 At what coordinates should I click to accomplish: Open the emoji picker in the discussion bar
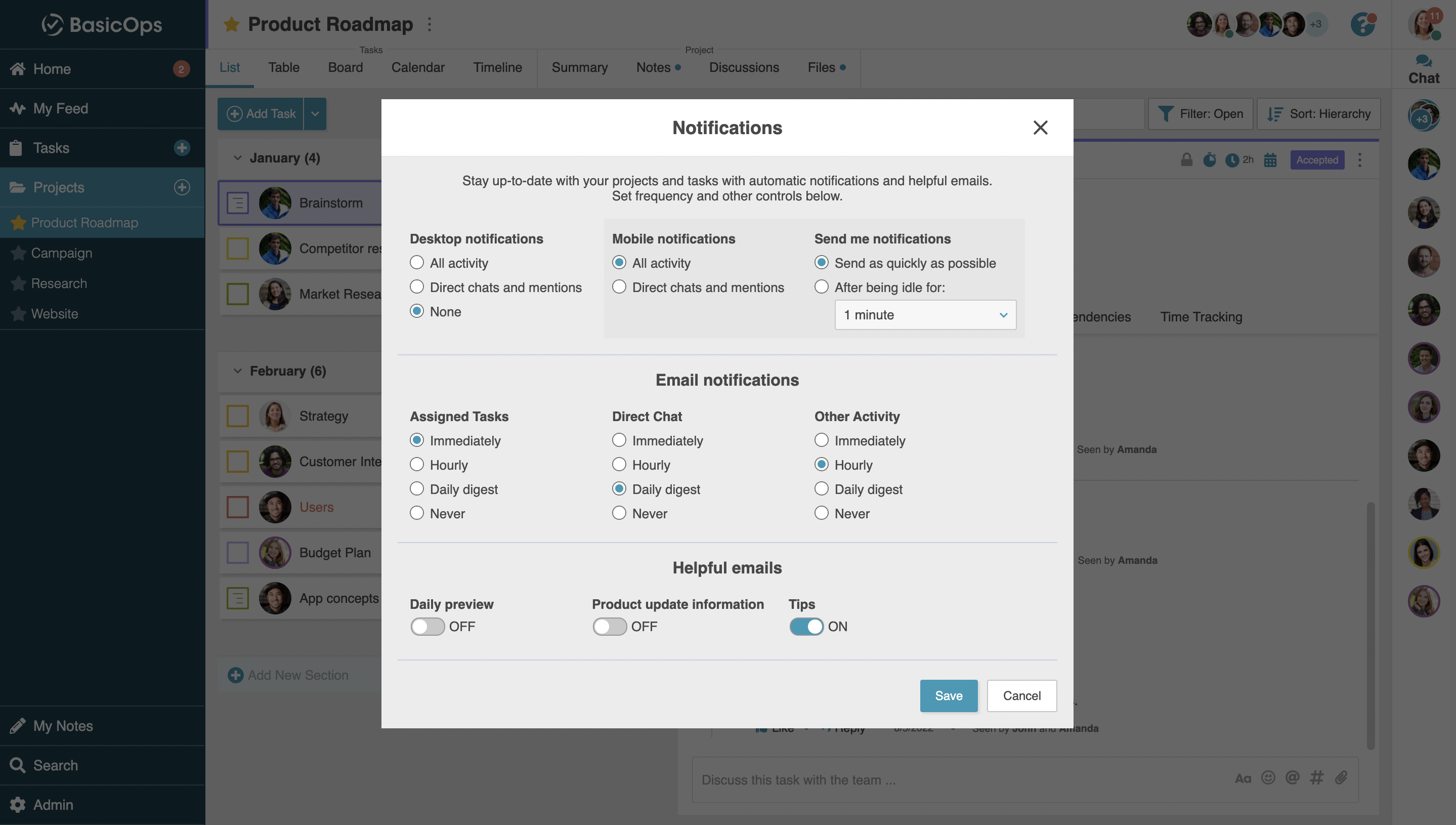point(1268,777)
